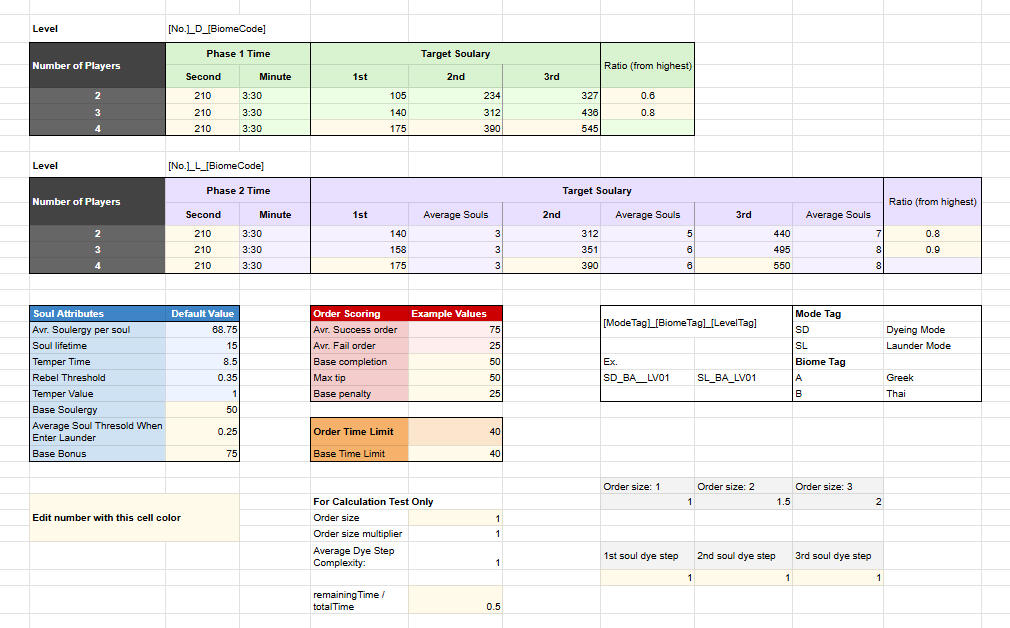Viewport: 1010px width, 628px height.
Task: Click the Temper Time value 8.5
Action: click(x=201, y=361)
